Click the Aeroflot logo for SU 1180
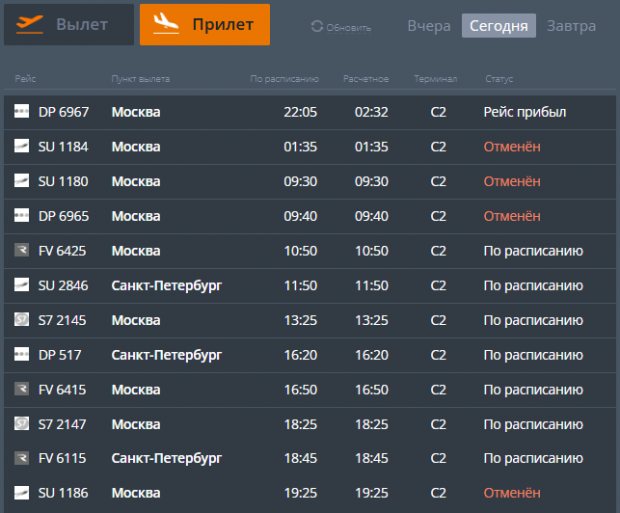 tap(22, 180)
